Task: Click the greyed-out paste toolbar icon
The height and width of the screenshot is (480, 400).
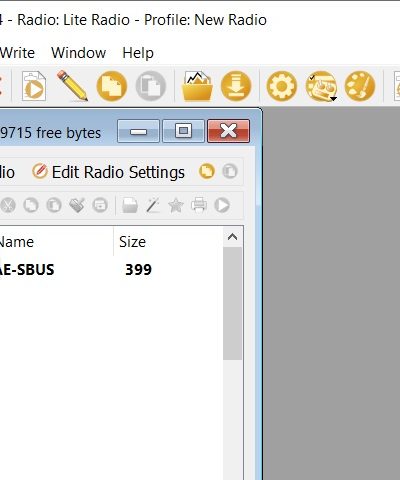Action: tap(151, 86)
